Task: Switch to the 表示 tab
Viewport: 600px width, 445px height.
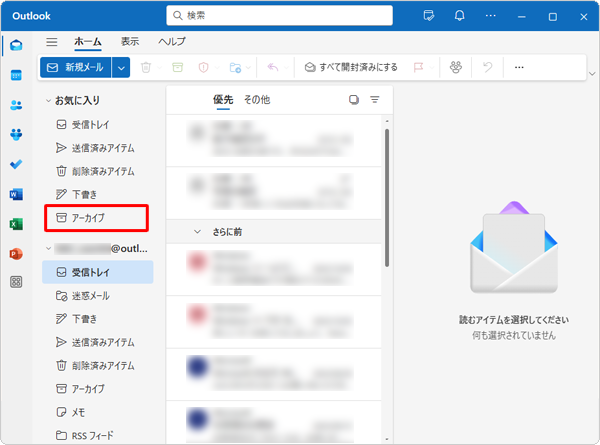Action: coord(130,42)
